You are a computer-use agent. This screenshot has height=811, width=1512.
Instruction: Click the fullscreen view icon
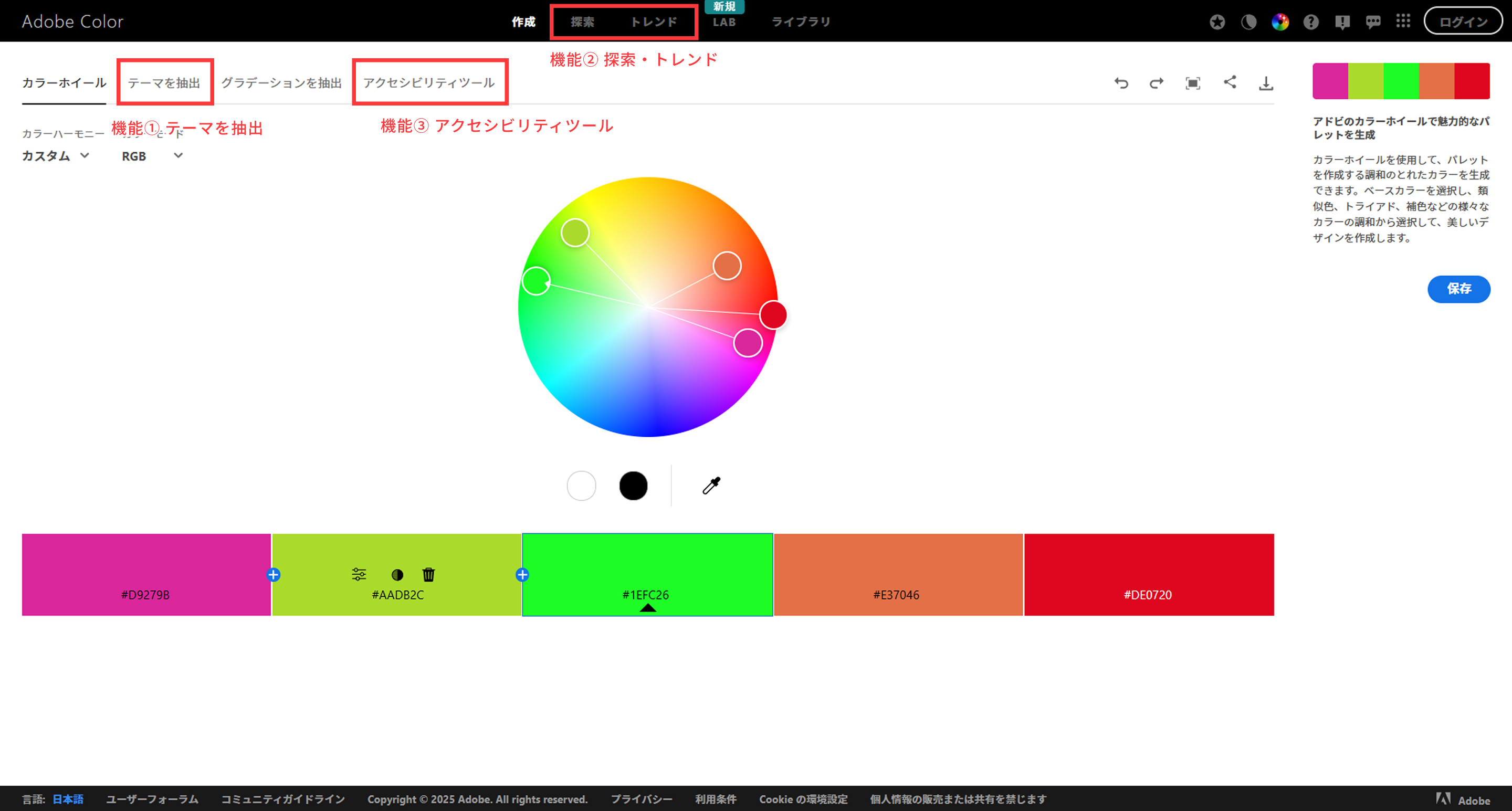1192,83
